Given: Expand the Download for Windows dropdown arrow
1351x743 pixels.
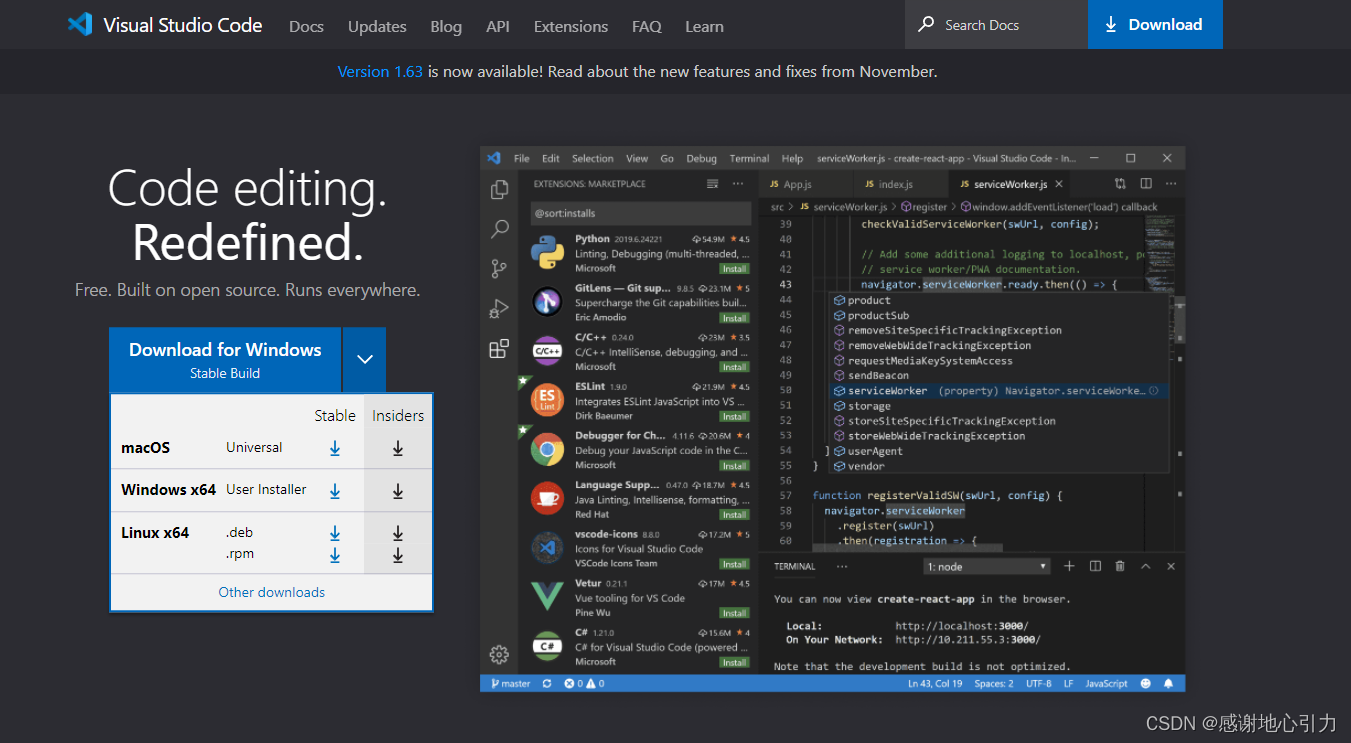Looking at the screenshot, I should pos(365,359).
